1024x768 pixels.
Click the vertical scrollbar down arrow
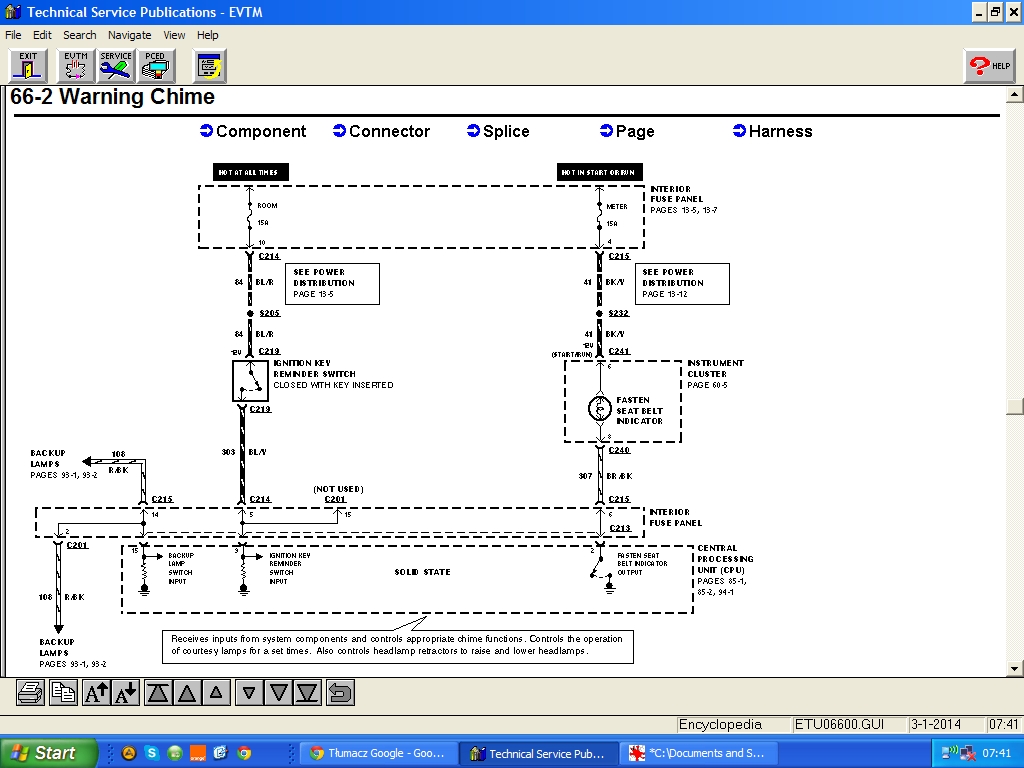[1015, 668]
